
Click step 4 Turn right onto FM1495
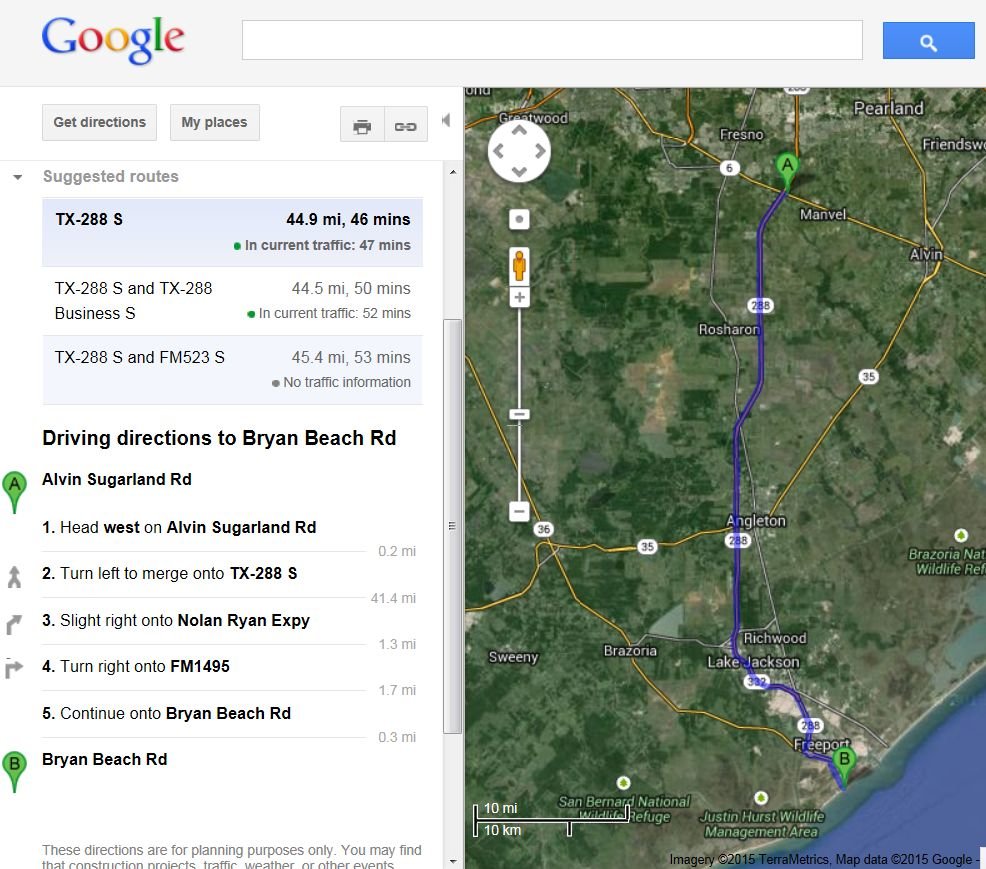click(x=136, y=667)
